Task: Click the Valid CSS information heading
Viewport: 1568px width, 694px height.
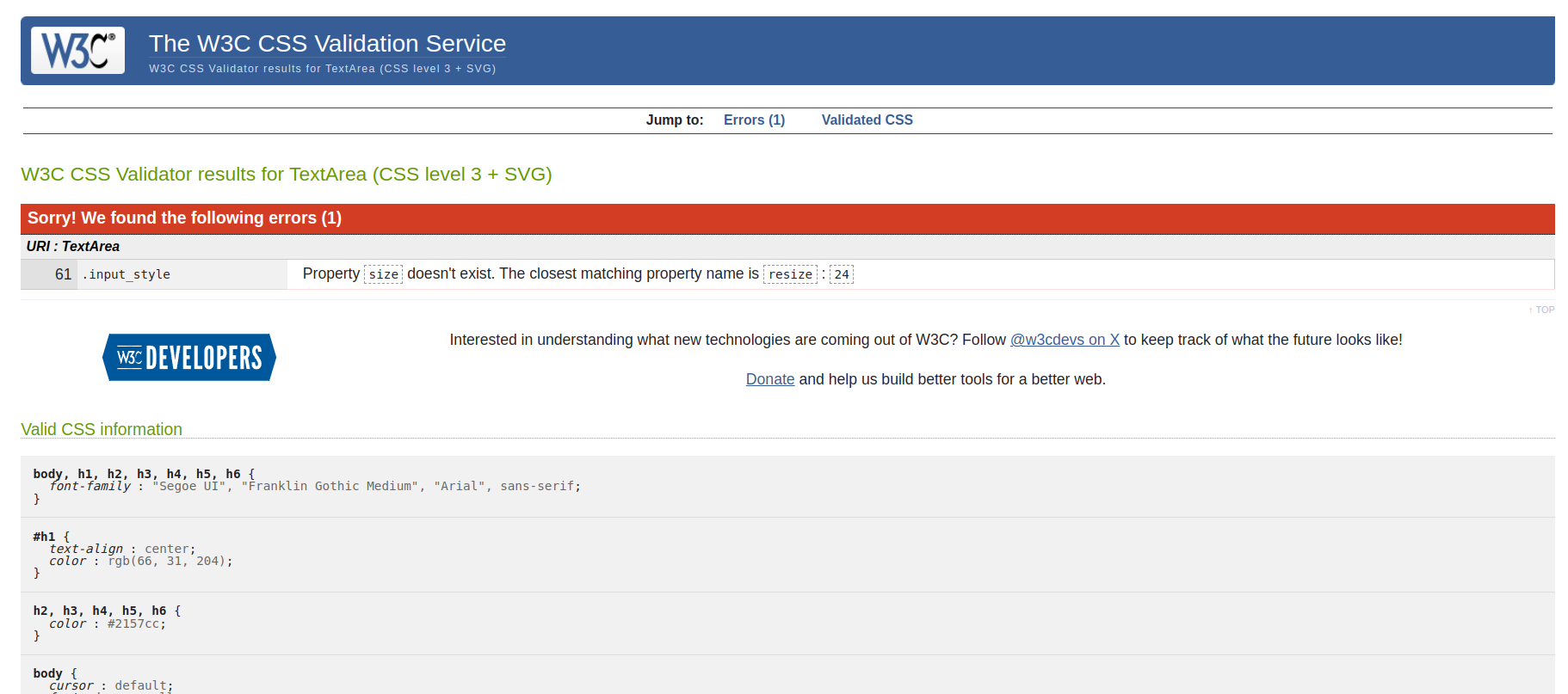Action: [102, 429]
